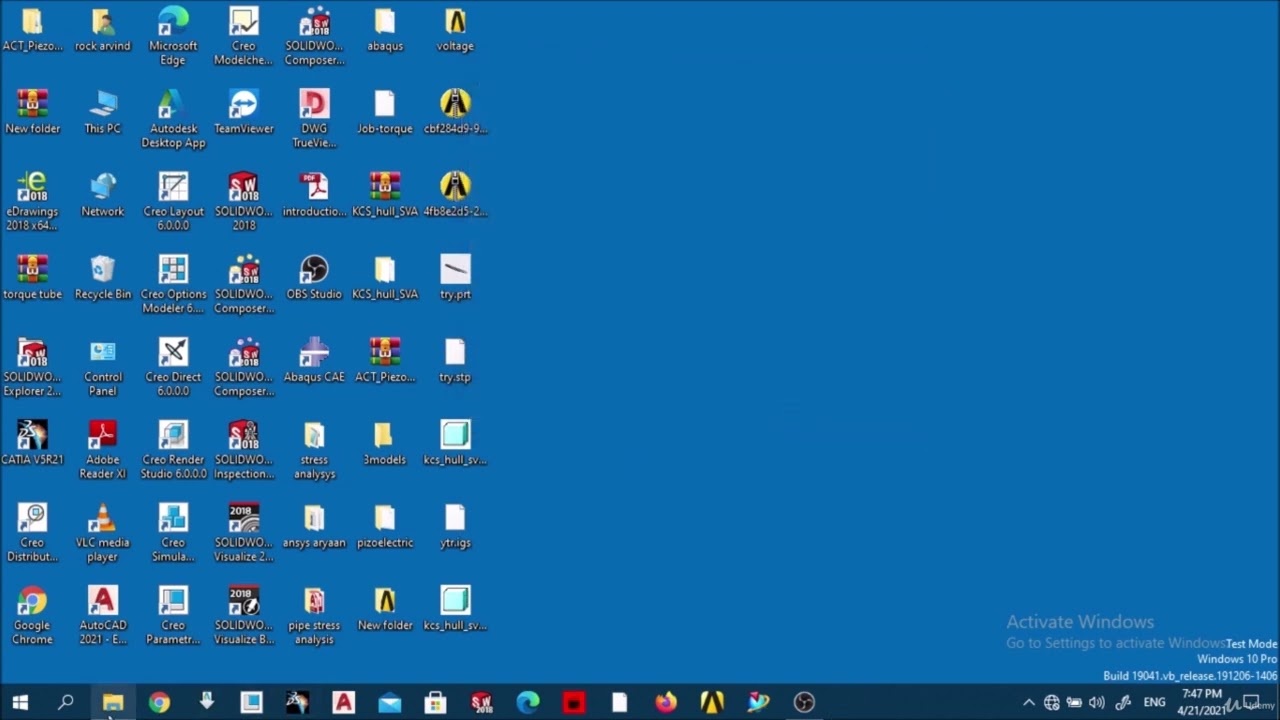Click the network globe tray icon
The height and width of the screenshot is (720, 1280).
pyautogui.click(x=1051, y=702)
